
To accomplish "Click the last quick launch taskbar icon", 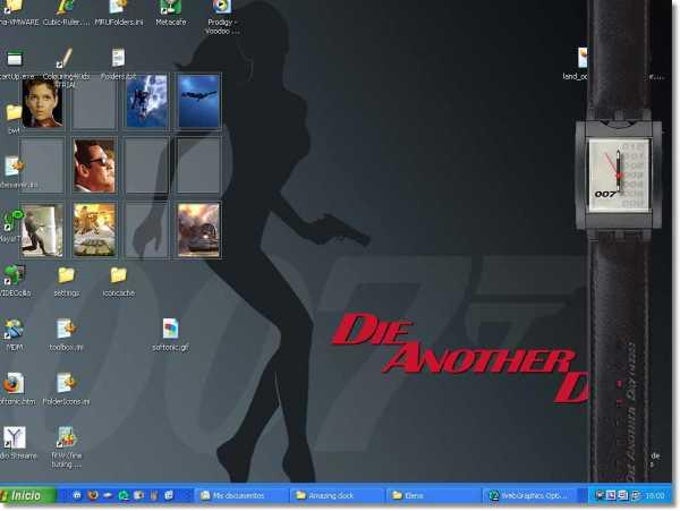I will click(169, 495).
